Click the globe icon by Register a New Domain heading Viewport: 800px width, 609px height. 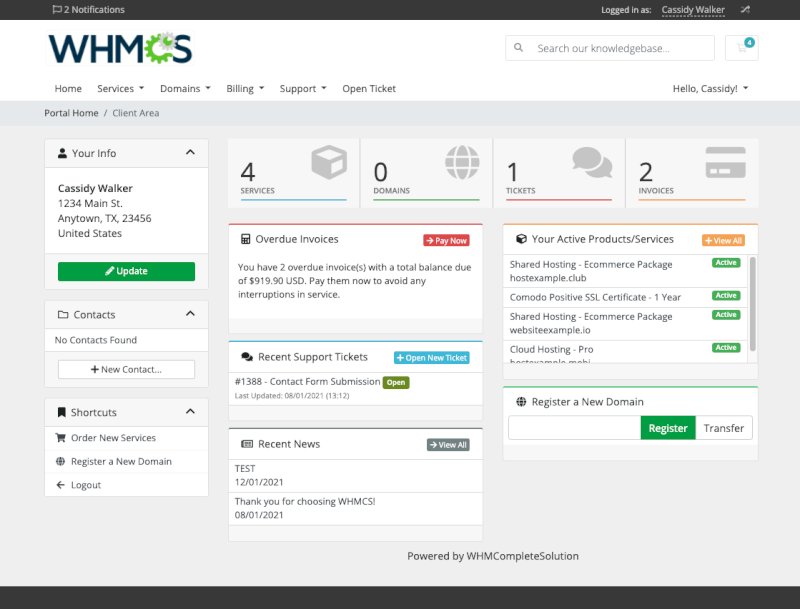[x=521, y=402]
